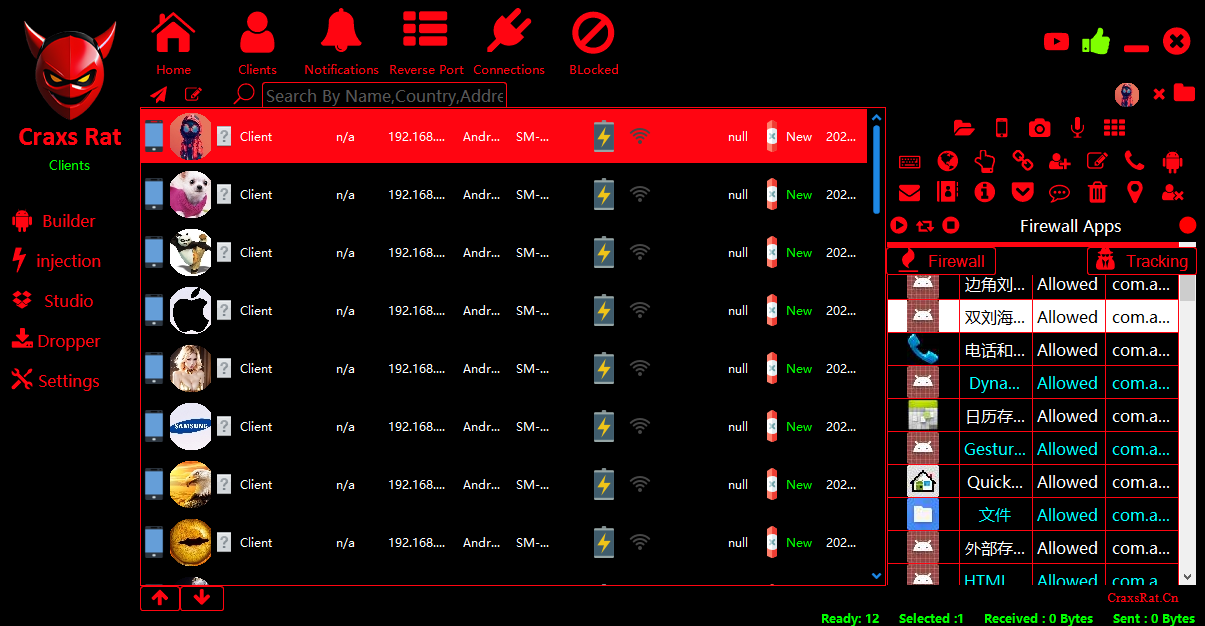Click the down arrow button below client list

[202, 598]
